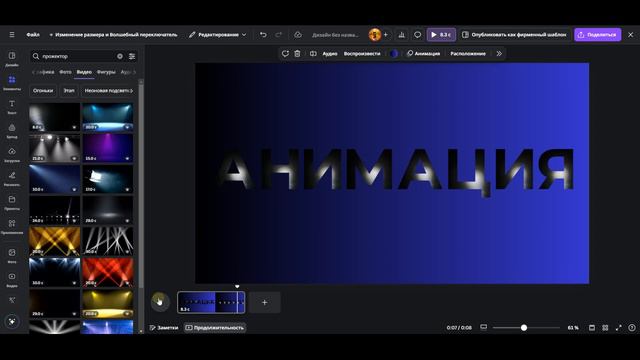Switch to the Фото tab
The width and height of the screenshot is (640, 360).
[65, 72]
